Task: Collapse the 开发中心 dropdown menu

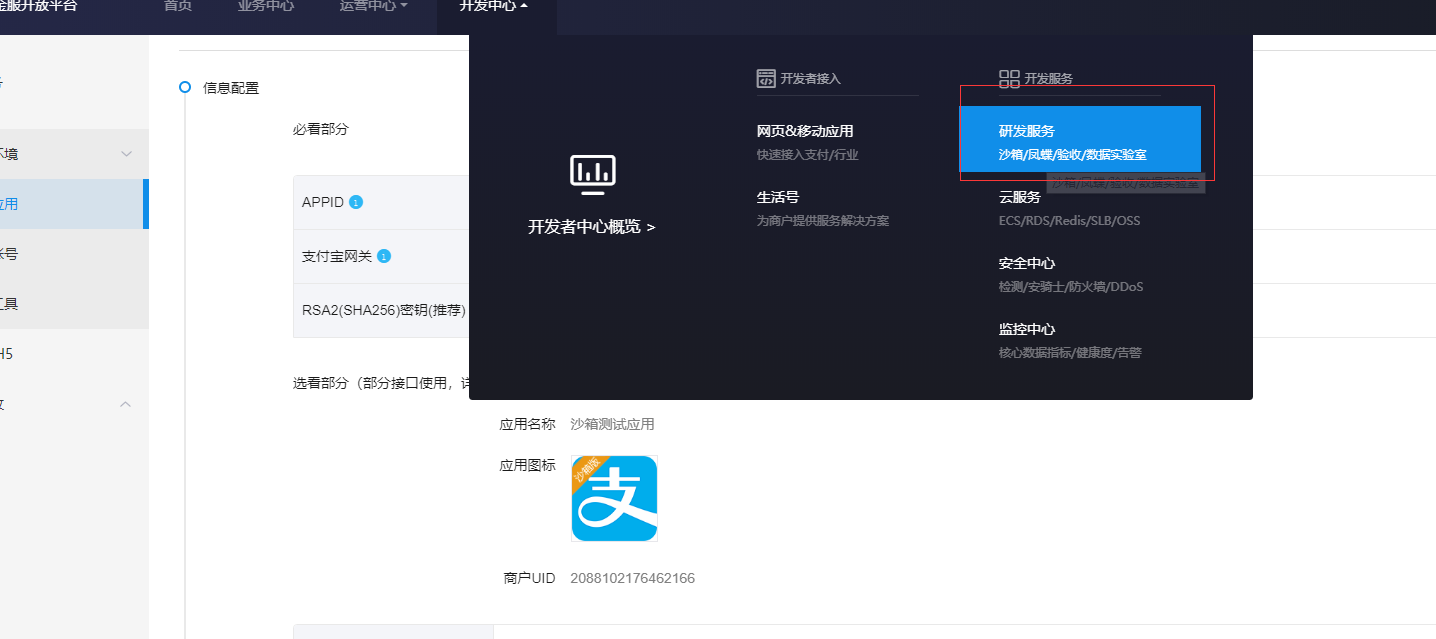Action: (494, 6)
